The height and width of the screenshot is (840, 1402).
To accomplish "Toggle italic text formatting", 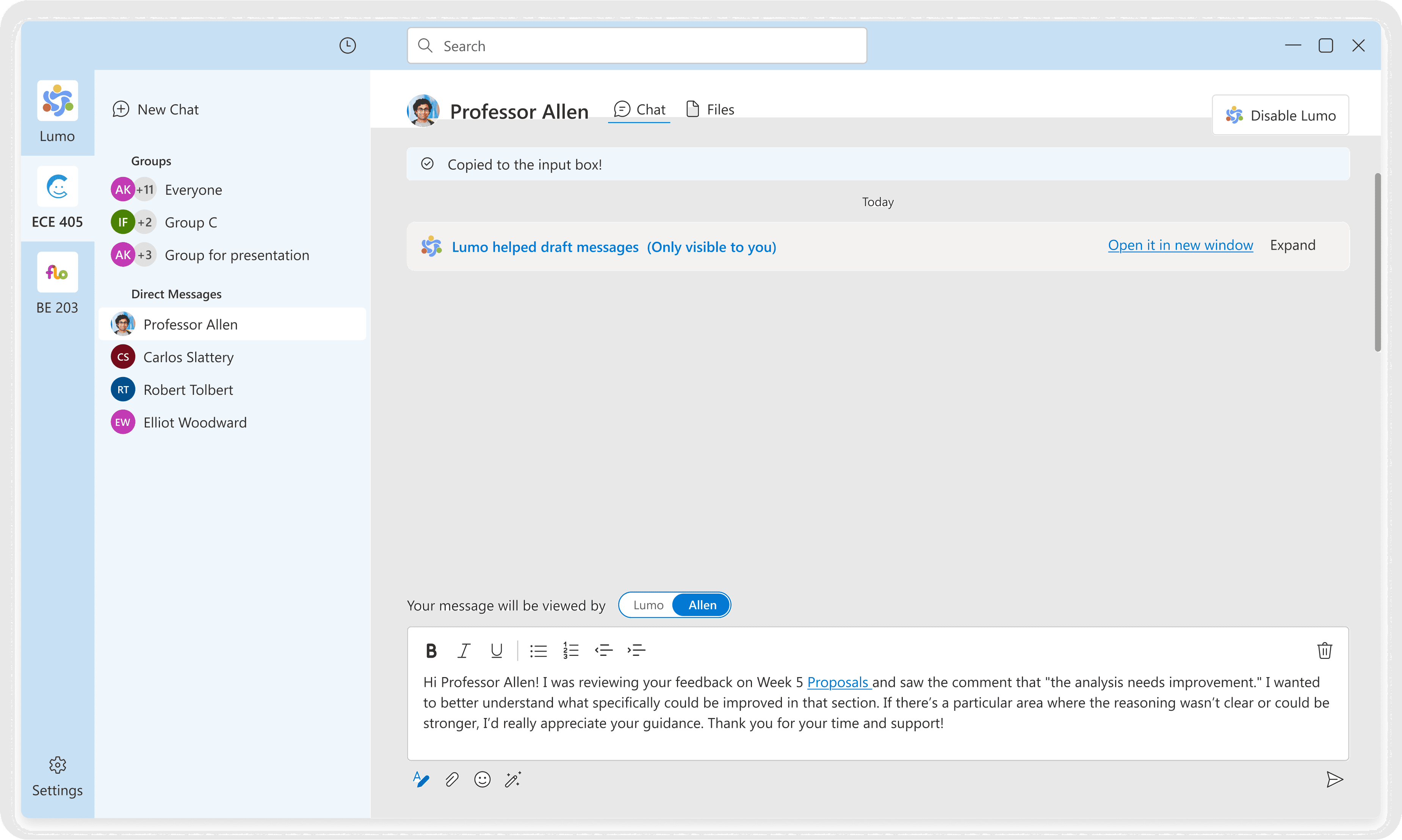I will click(464, 651).
